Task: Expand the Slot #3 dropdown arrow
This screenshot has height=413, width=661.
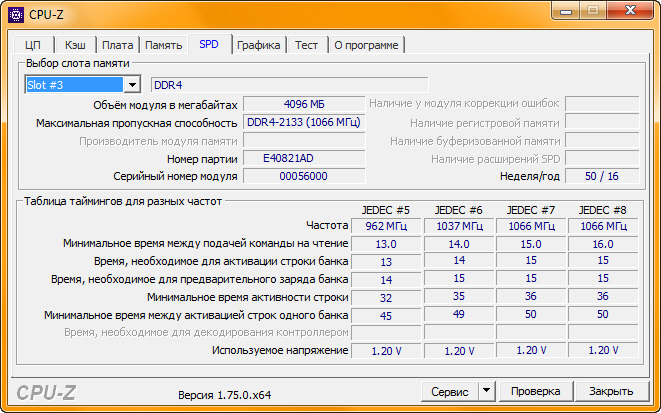Action: click(x=132, y=85)
